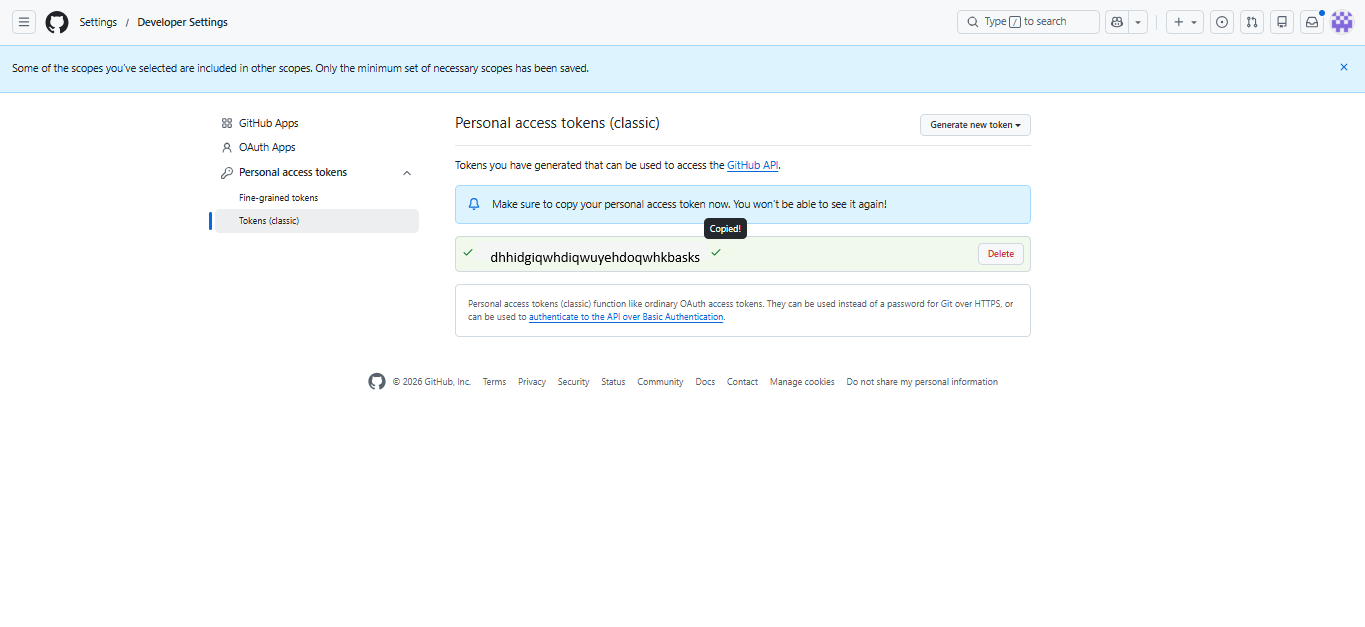This screenshot has width=1365, height=627.
Task: View your issues icon
Action: pyautogui.click(x=1222, y=22)
